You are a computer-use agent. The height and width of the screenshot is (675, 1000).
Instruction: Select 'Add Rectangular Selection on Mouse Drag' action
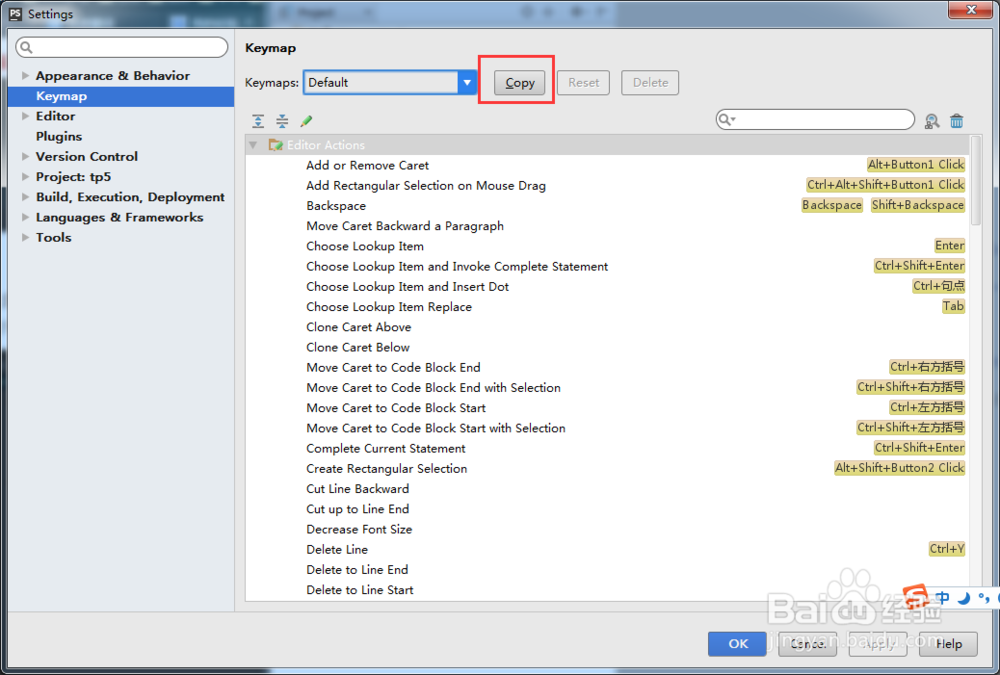426,186
